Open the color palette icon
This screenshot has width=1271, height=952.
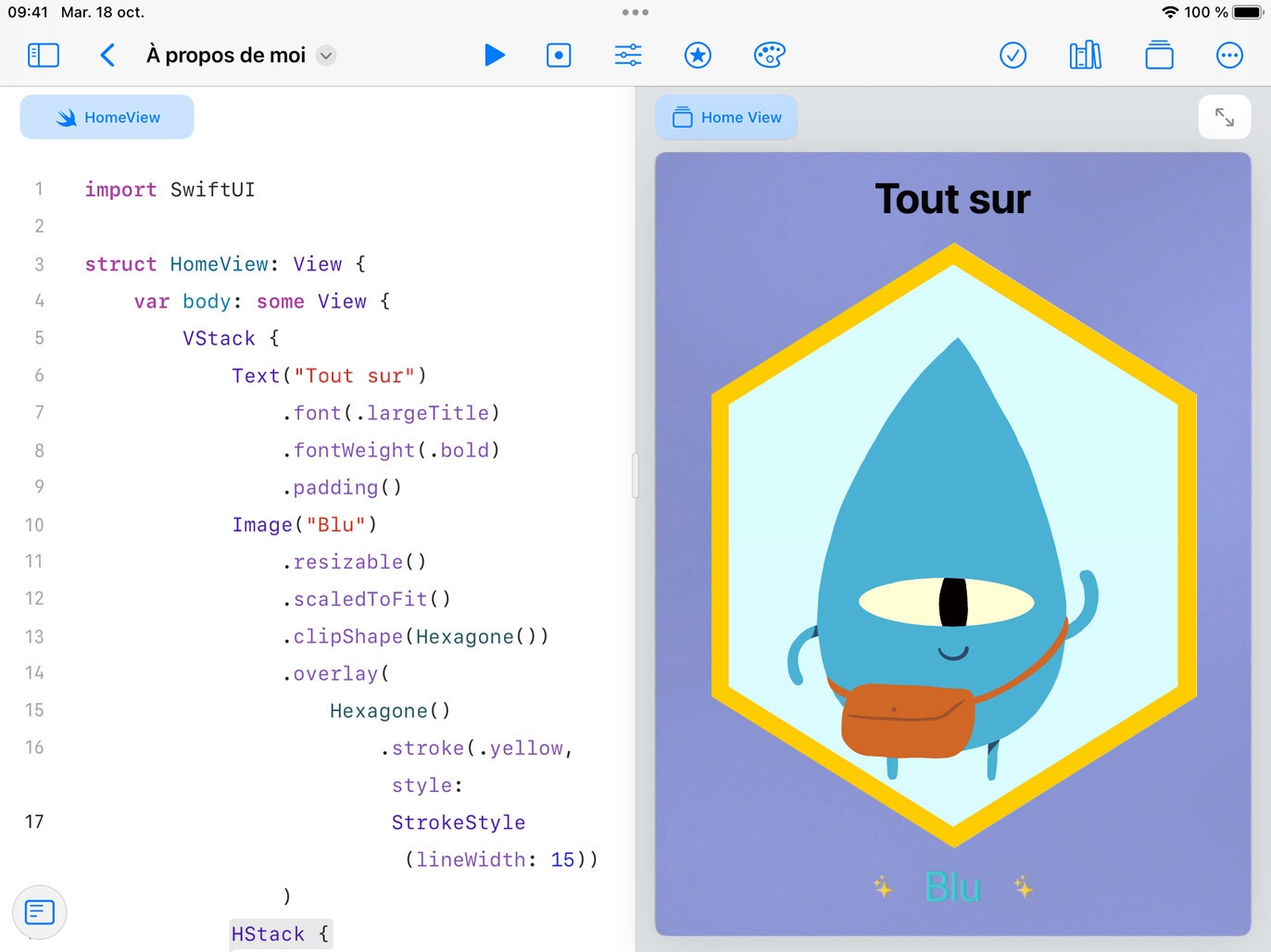pos(770,56)
